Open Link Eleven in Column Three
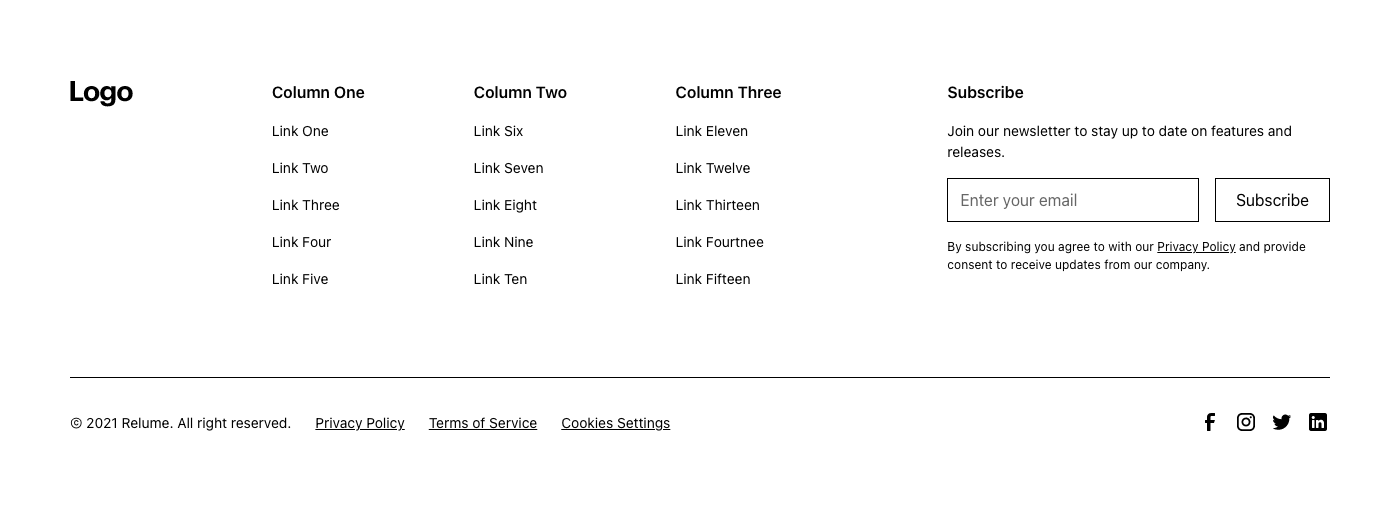The image size is (1400, 514). click(x=711, y=131)
